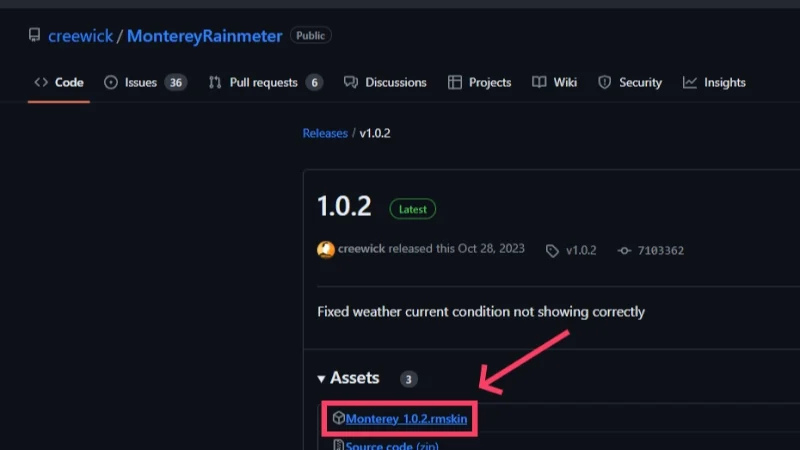Image resolution: width=800 pixels, height=450 pixels.
Task: Click the Assets heading
Action: (355, 378)
